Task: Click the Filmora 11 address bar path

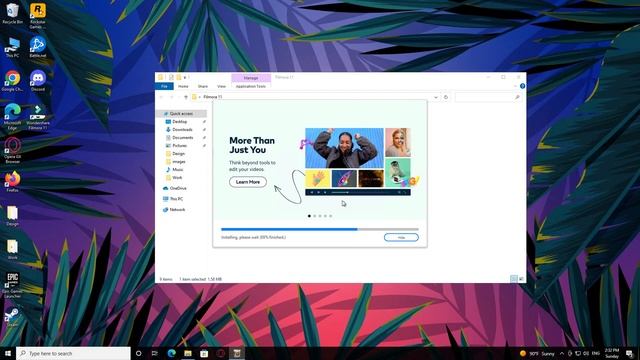Action: point(213,97)
